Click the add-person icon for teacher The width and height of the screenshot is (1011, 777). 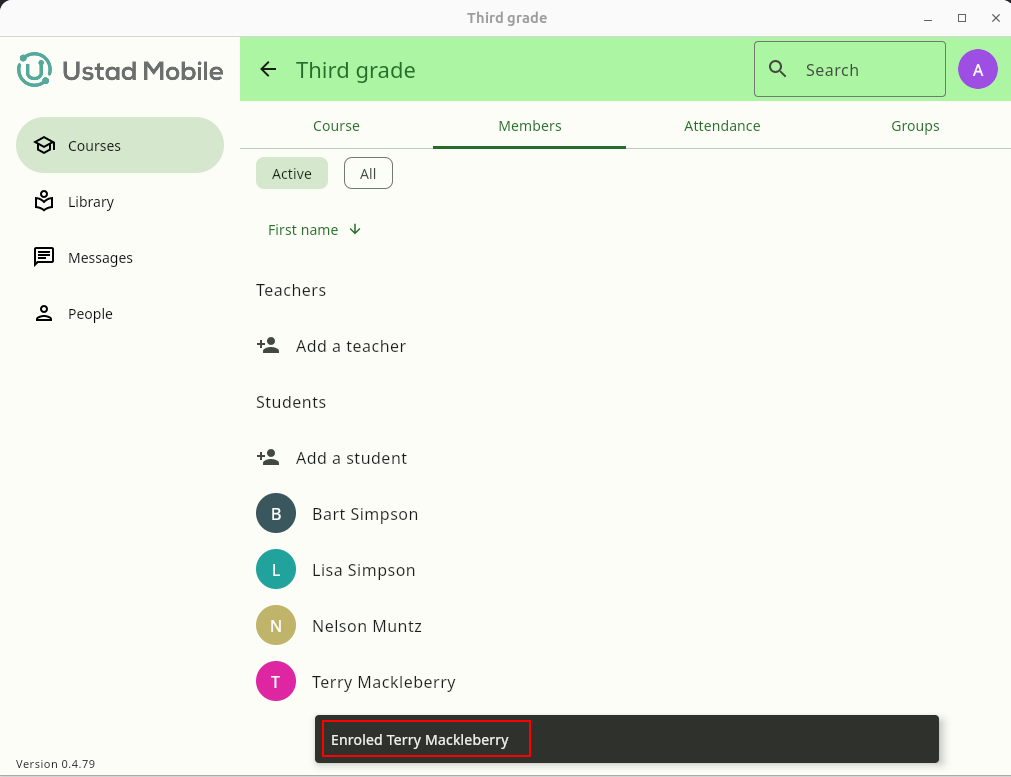tap(268, 346)
